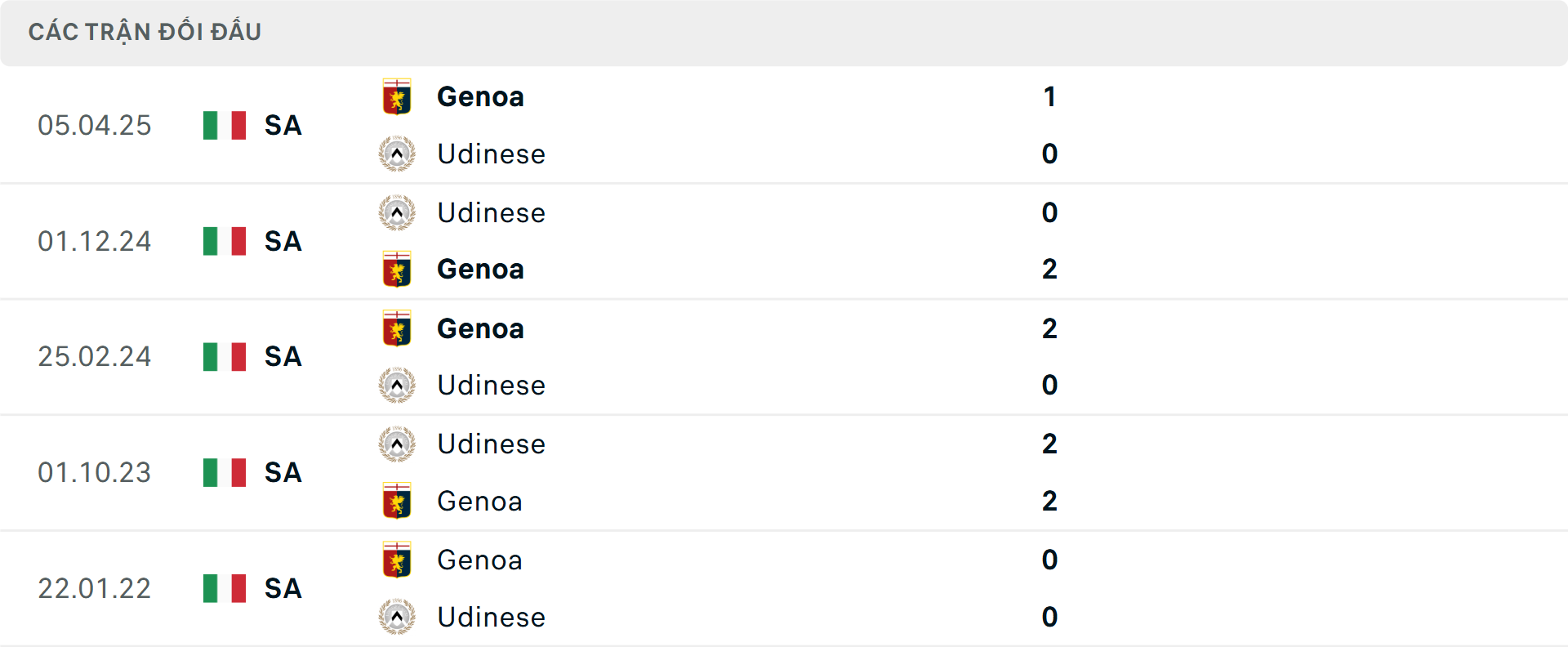Click the 0-0 scoreline of the 22.01.22 match
1568x647 pixels.
(x=1050, y=588)
